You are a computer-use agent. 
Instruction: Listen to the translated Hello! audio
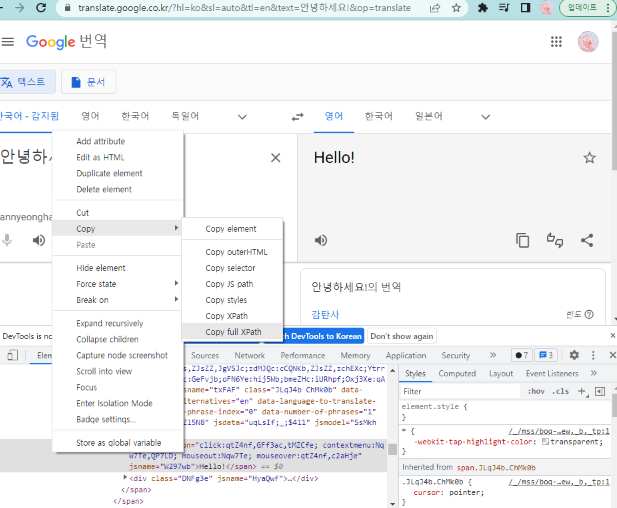tap(321, 240)
